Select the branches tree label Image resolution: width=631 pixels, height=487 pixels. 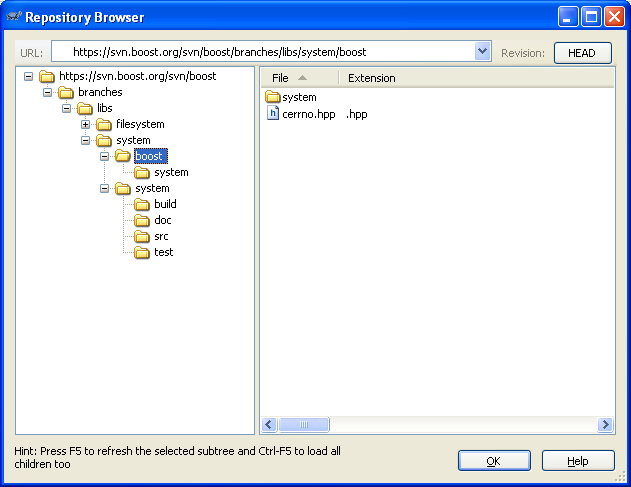tap(100, 92)
